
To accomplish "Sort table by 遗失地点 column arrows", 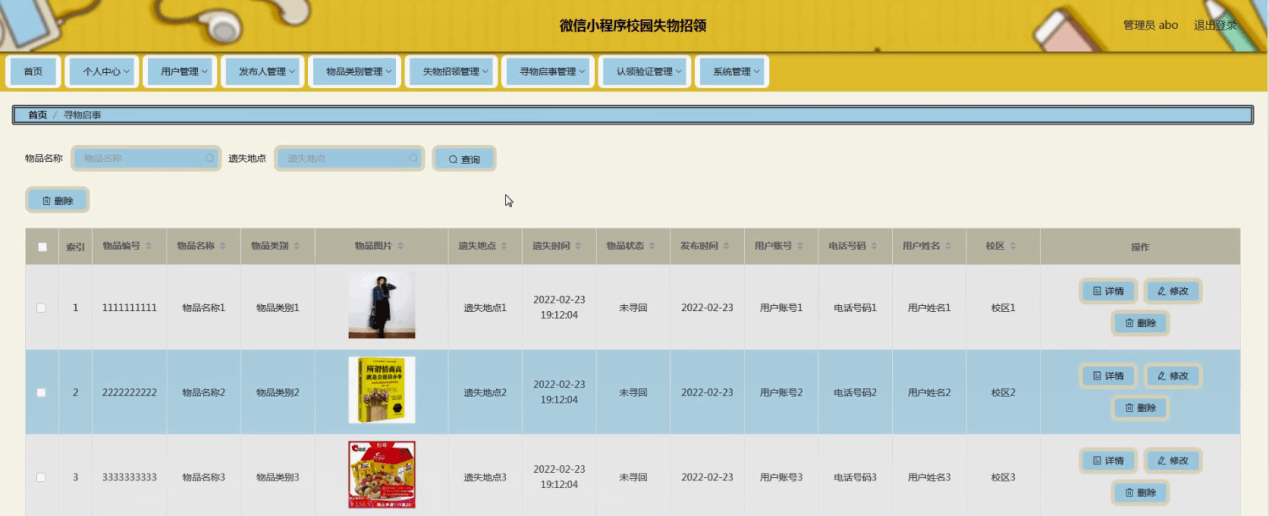I will [x=505, y=246].
